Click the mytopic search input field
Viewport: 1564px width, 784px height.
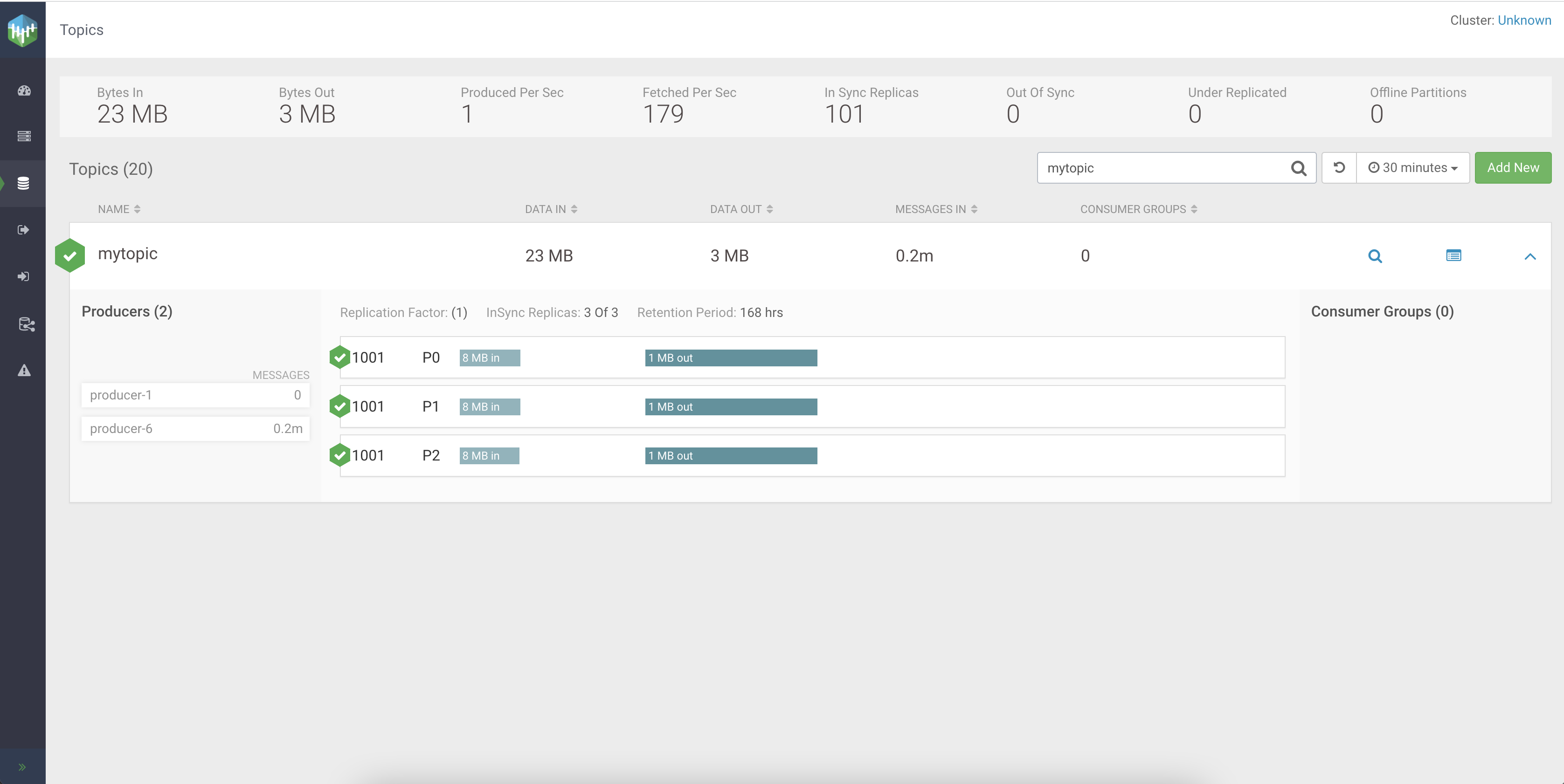click(1160, 168)
